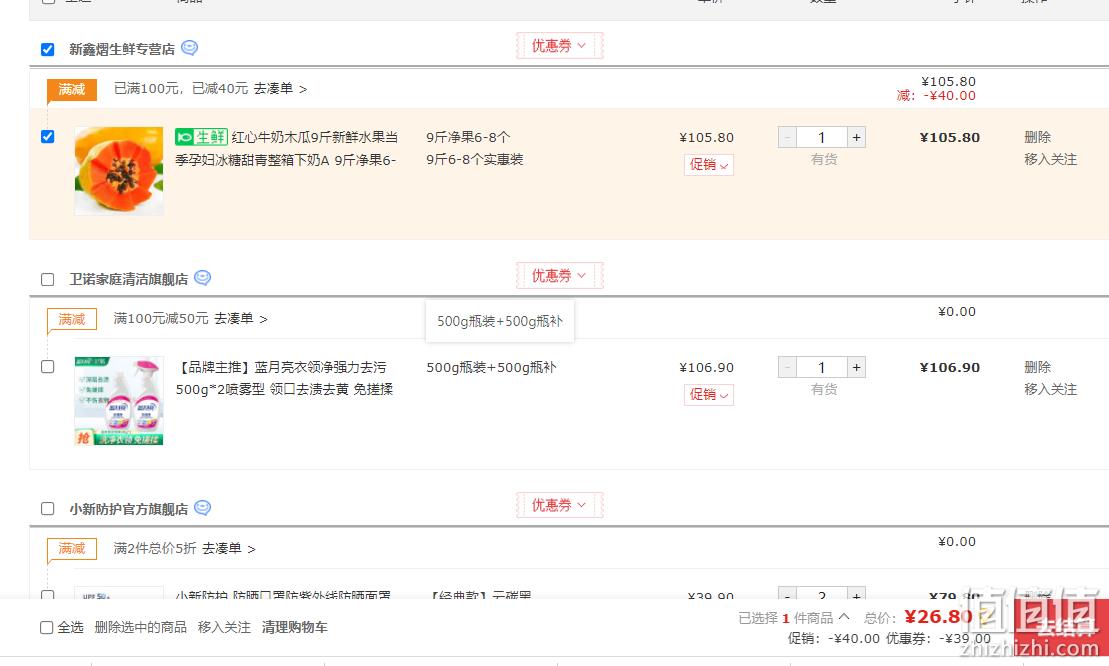1109x666 pixels.
Task: Open 促销 dropdown under papaya price ¥105.80
Action: [x=709, y=165]
